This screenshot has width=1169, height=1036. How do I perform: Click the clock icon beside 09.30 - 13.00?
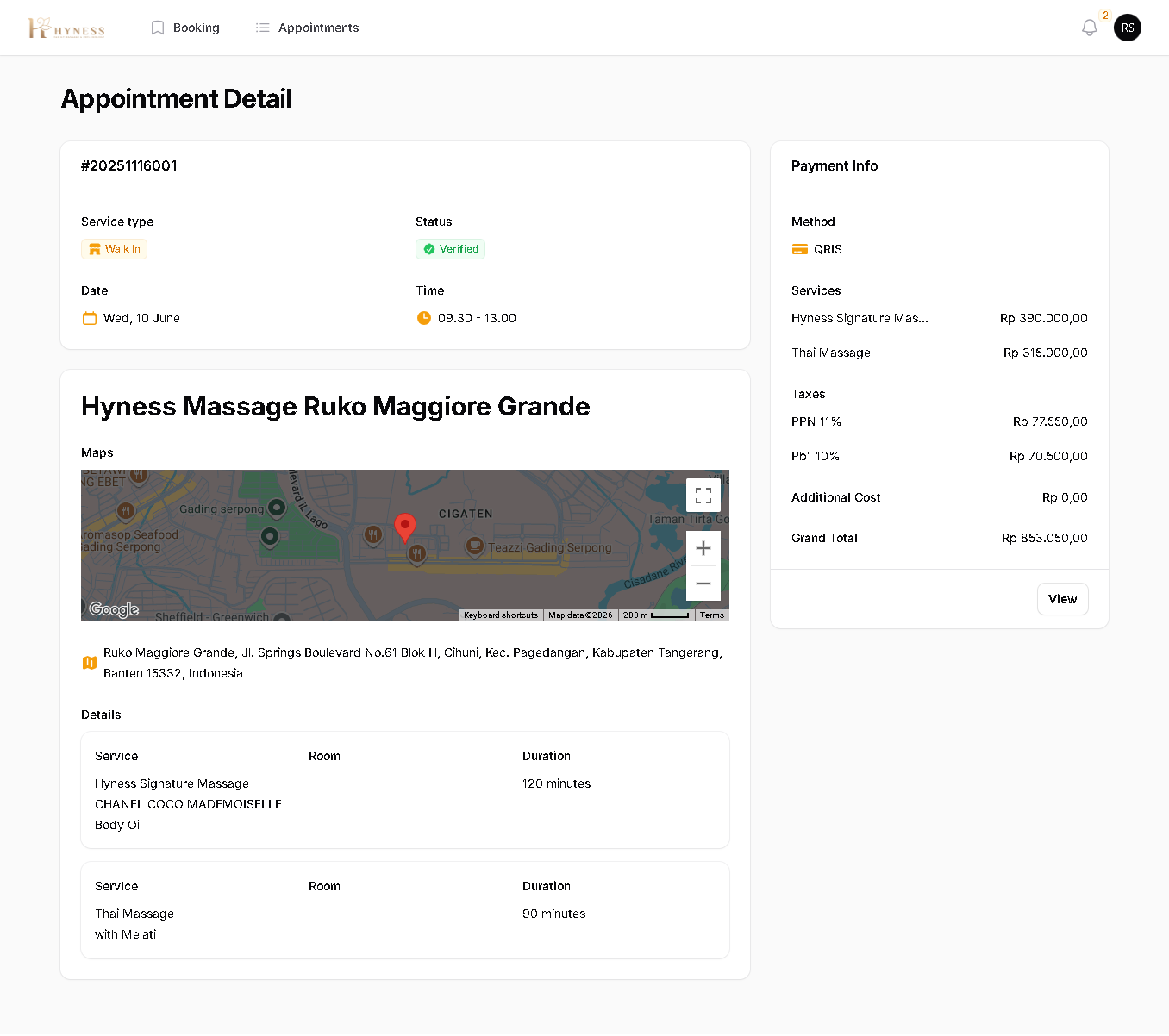click(x=424, y=318)
